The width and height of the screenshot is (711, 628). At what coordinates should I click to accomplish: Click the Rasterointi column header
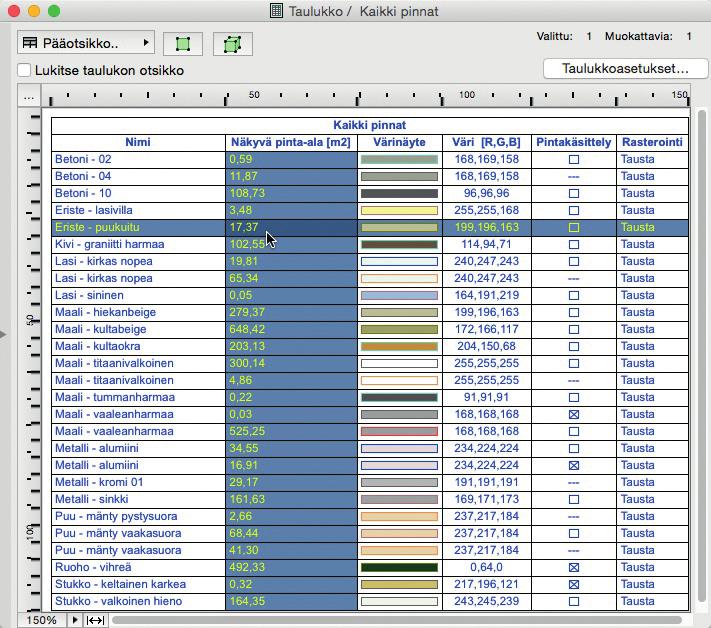[652, 142]
